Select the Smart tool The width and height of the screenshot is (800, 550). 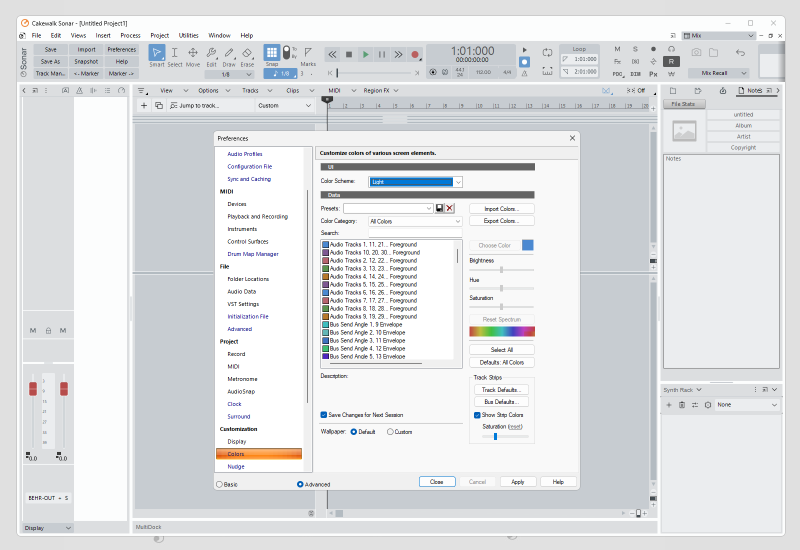coord(157,54)
